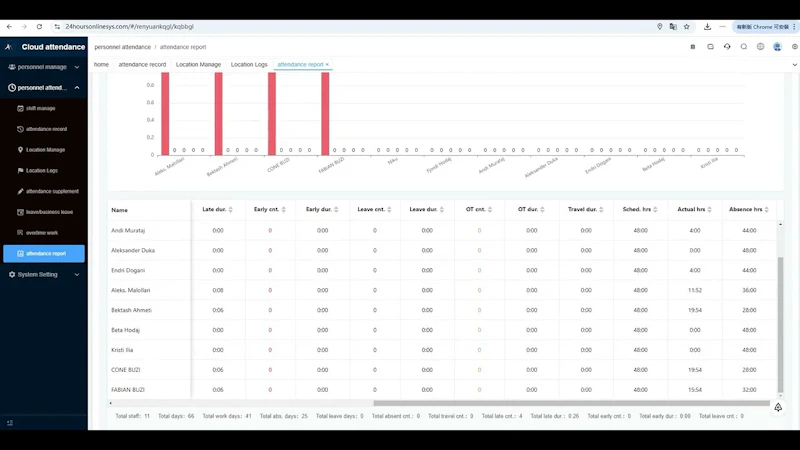Screen dimensions: 800x450
Task: Open the user avatar in header
Action: click(x=778, y=47)
